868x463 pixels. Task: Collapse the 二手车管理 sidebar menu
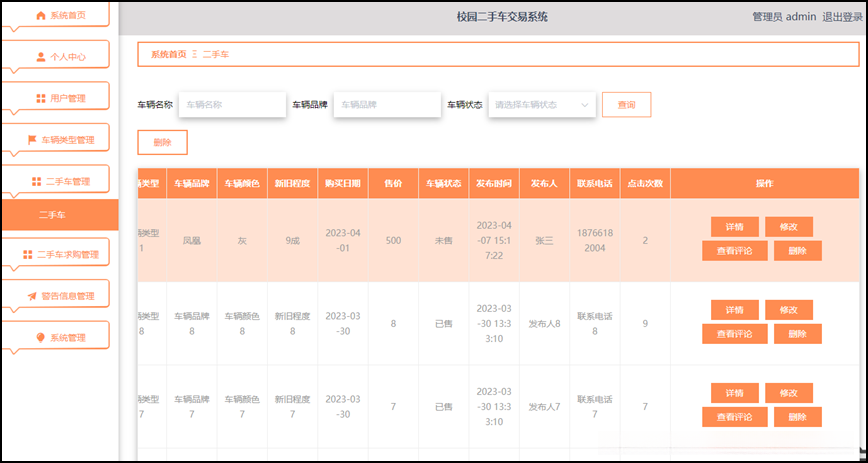click(55, 180)
